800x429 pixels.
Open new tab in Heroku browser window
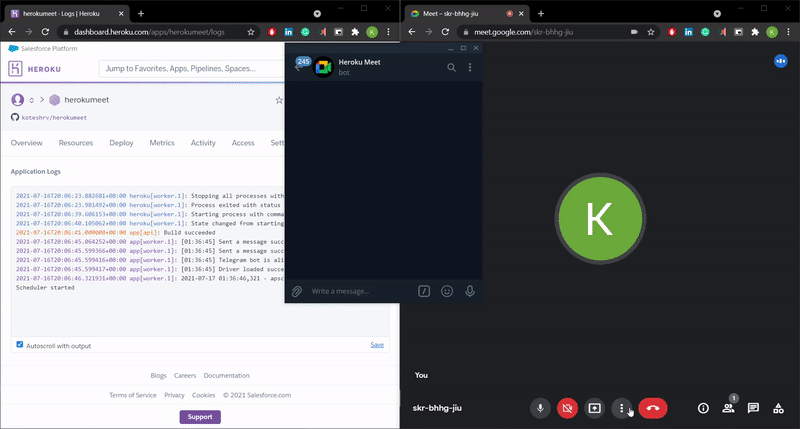pyautogui.click(x=141, y=14)
